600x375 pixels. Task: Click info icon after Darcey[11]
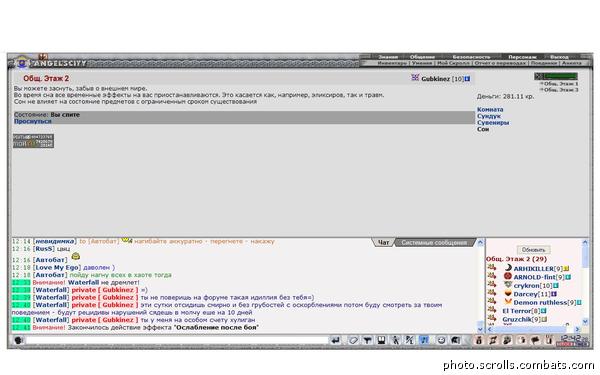pyautogui.click(x=554, y=294)
